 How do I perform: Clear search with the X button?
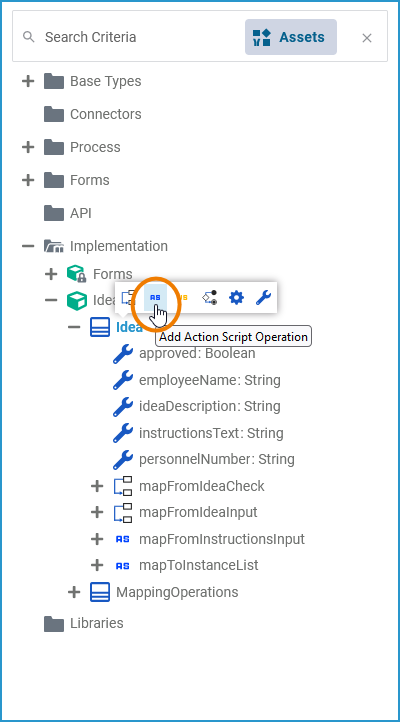pyautogui.click(x=366, y=38)
